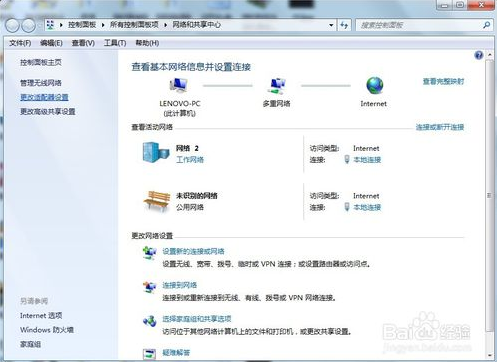This screenshot has width=497, height=362.
Task: Open the 帮助(H) menu
Action: coord(147,43)
